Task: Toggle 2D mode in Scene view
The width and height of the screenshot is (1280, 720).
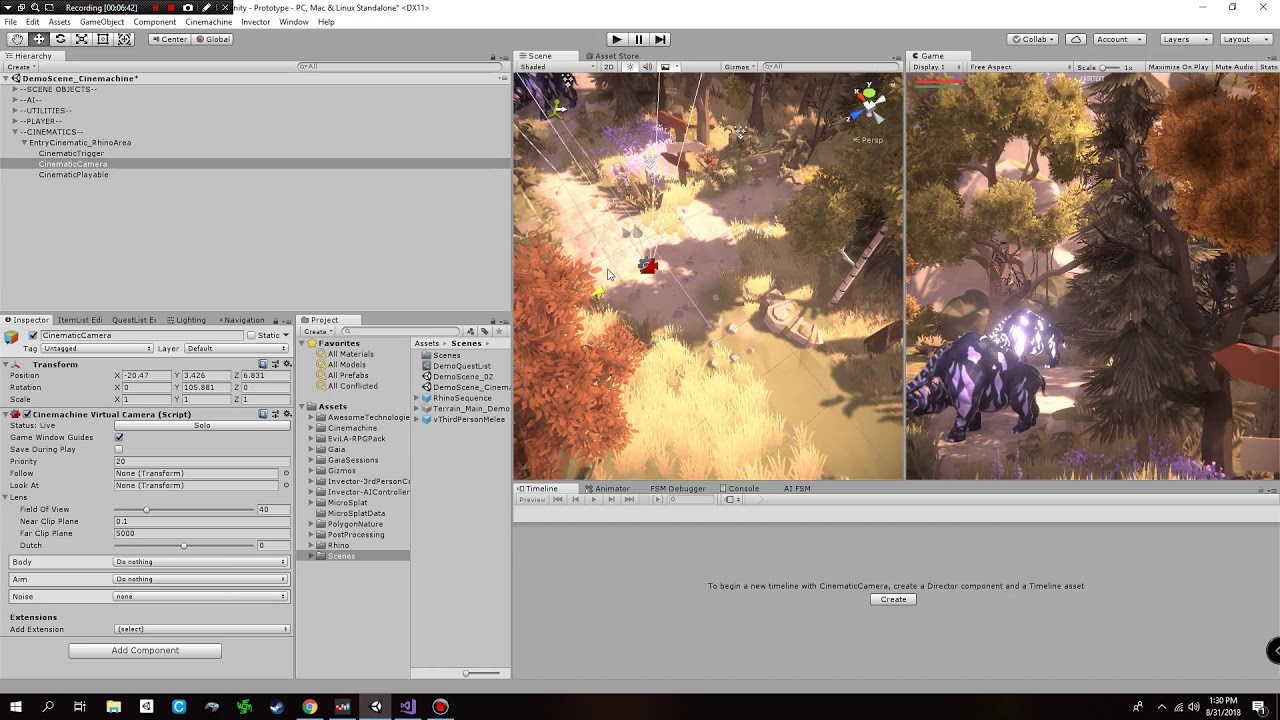Action: [x=608, y=67]
